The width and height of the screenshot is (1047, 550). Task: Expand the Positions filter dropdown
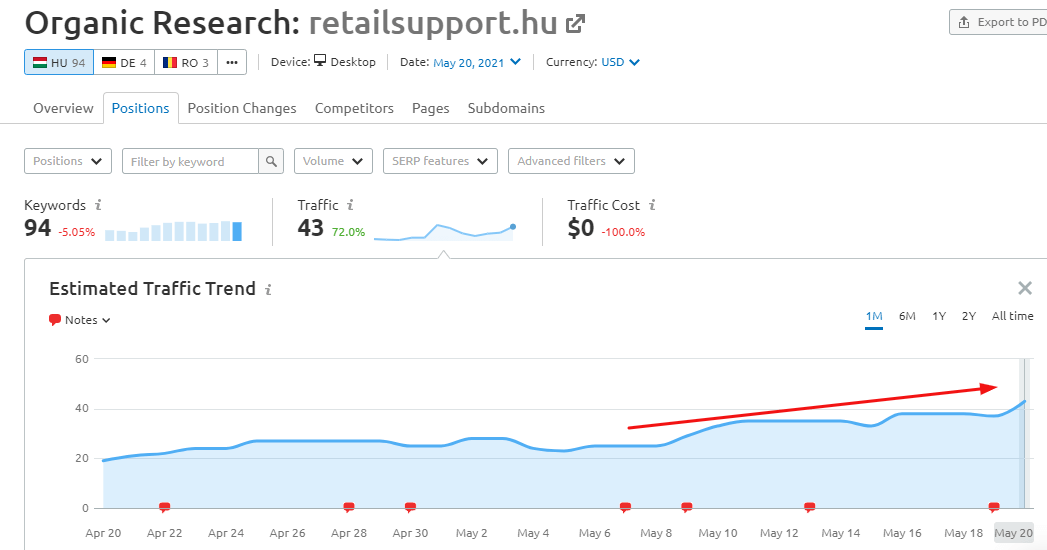pyautogui.click(x=67, y=161)
